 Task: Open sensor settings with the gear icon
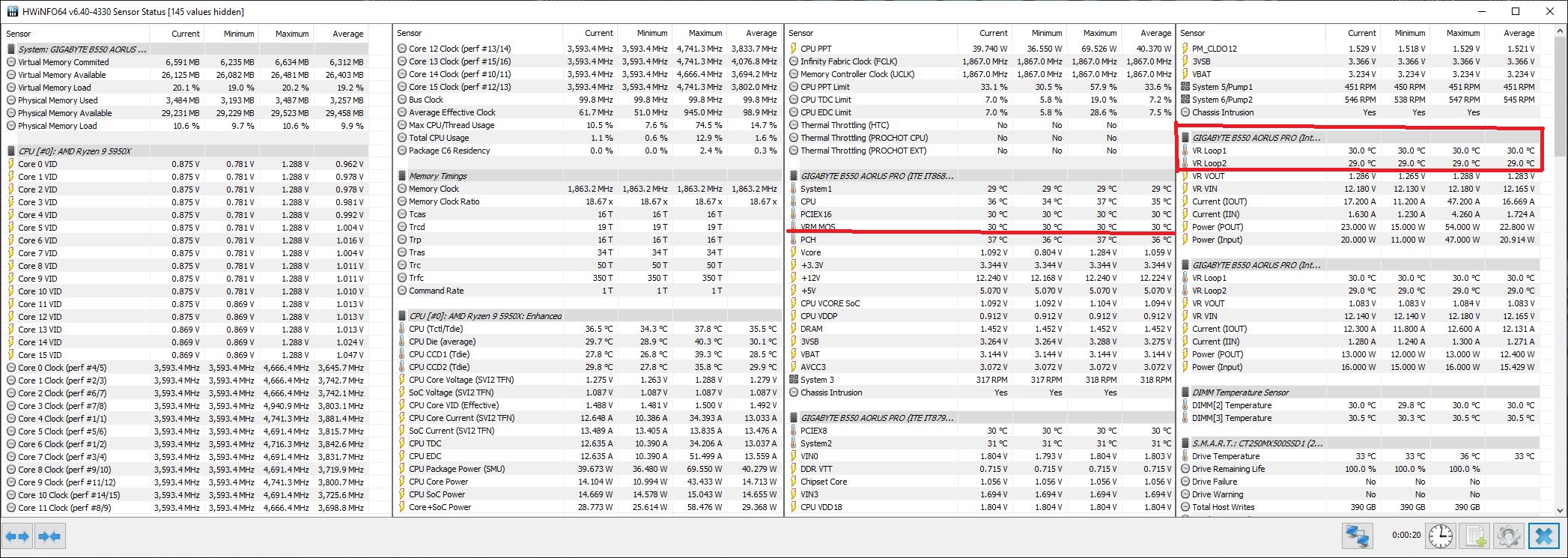point(1508,536)
